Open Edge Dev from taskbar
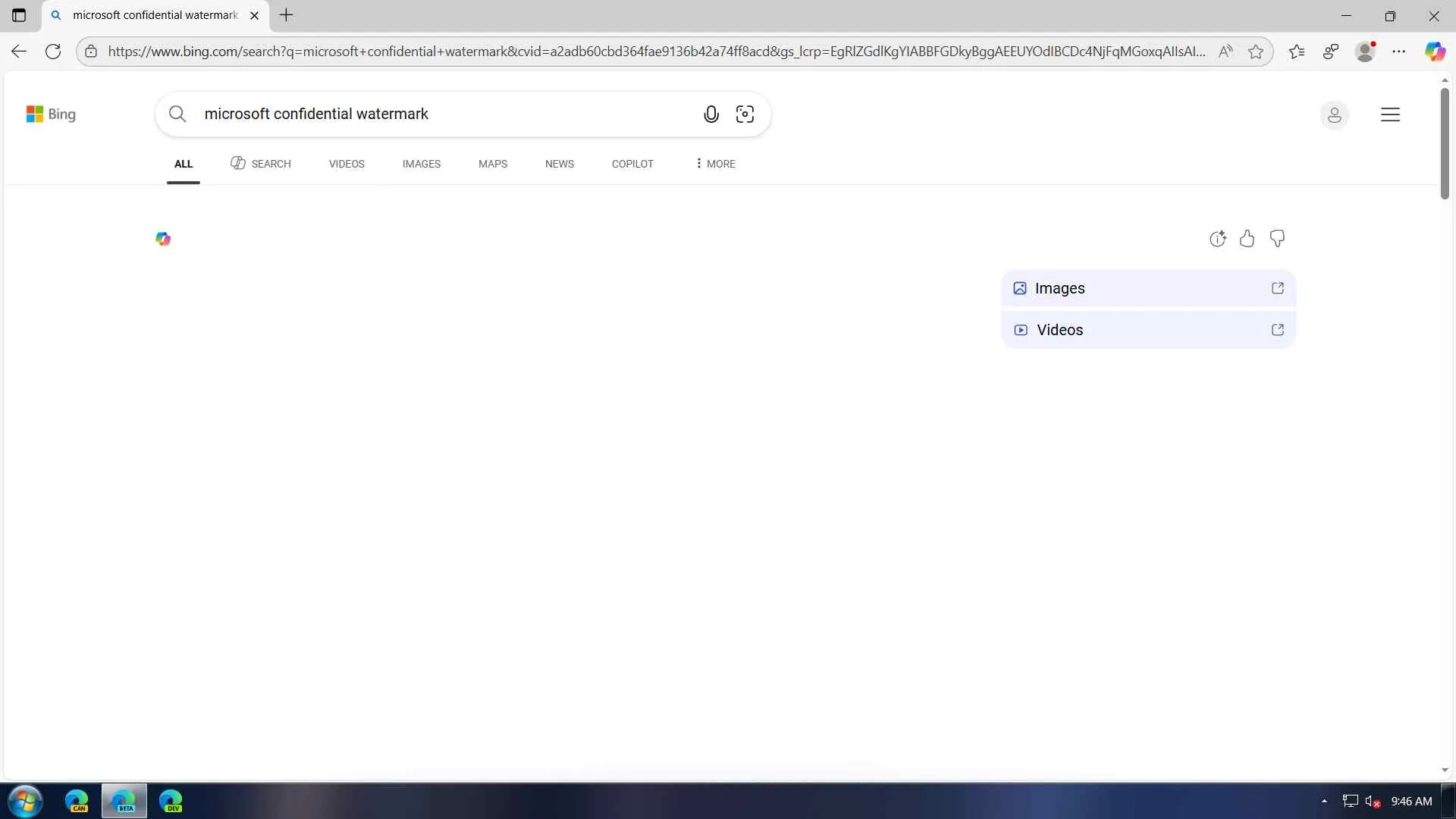1456x819 pixels. click(x=171, y=801)
